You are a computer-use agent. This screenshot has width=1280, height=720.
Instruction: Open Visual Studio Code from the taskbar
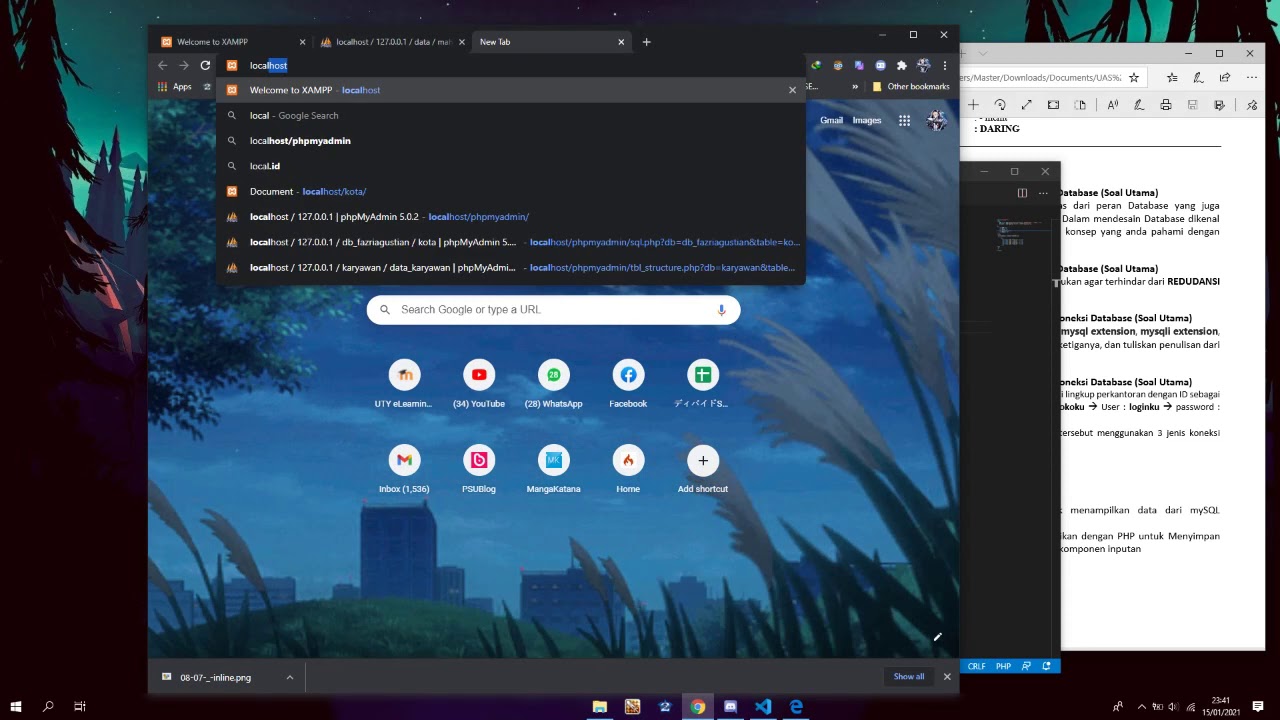[763, 706]
